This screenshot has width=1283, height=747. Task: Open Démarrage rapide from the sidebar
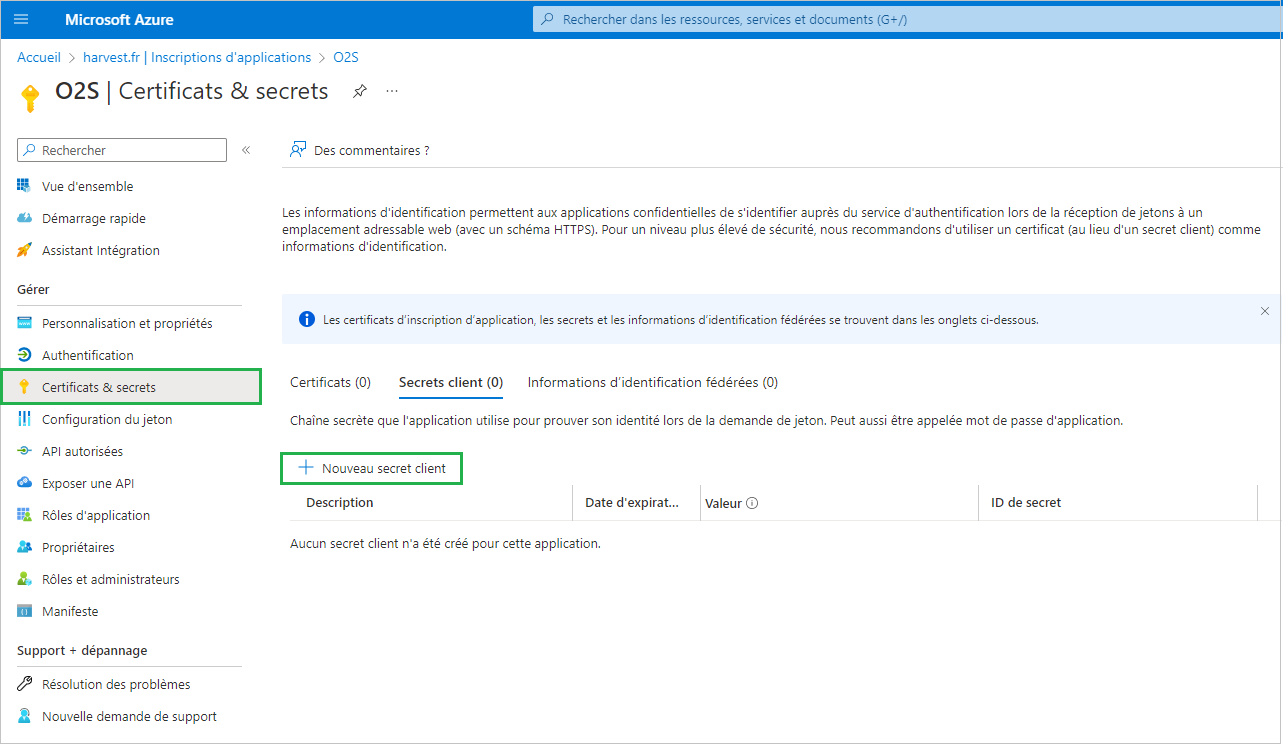93,218
